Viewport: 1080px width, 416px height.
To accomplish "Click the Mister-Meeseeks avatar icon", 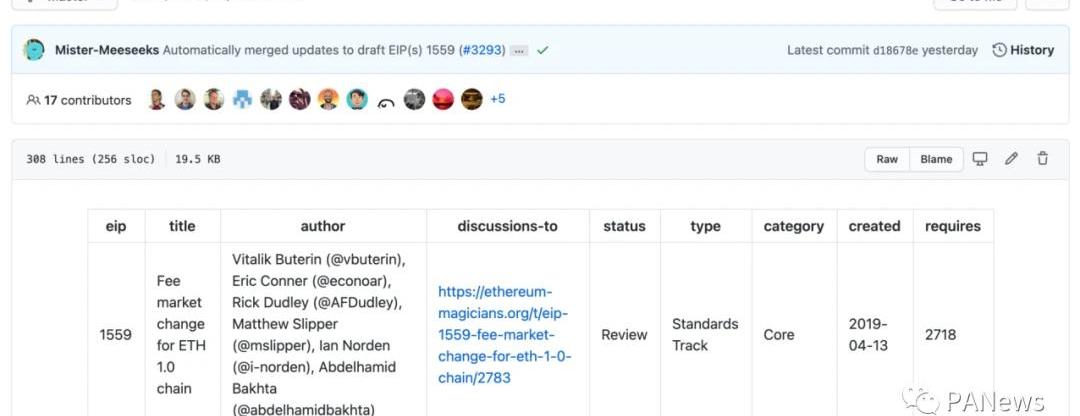I will pos(34,50).
